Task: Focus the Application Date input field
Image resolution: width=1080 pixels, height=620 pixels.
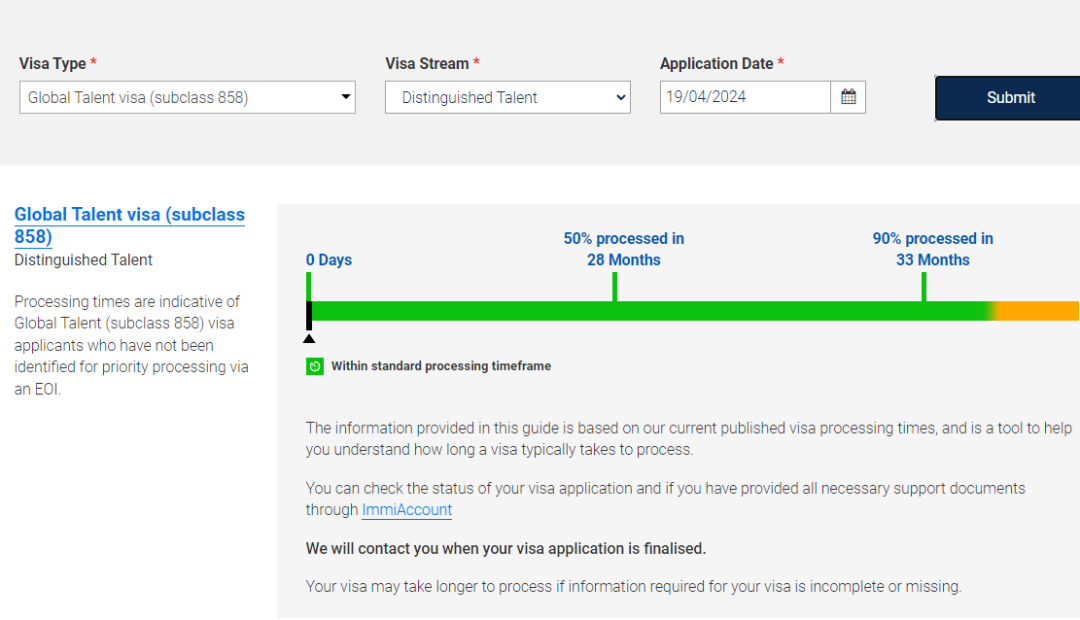Action: click(745, 97)
